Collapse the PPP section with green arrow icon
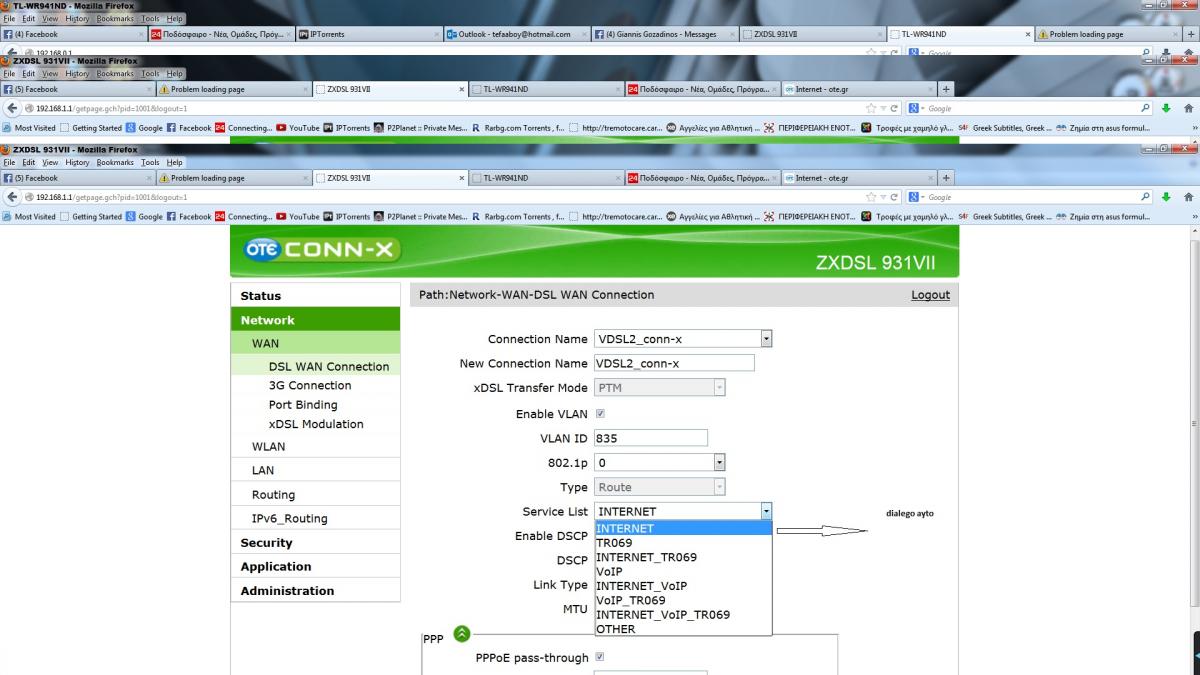Image resolution: width=1200 pixels, height=675 pixels. pyautogui.click(x=462, y=633)
